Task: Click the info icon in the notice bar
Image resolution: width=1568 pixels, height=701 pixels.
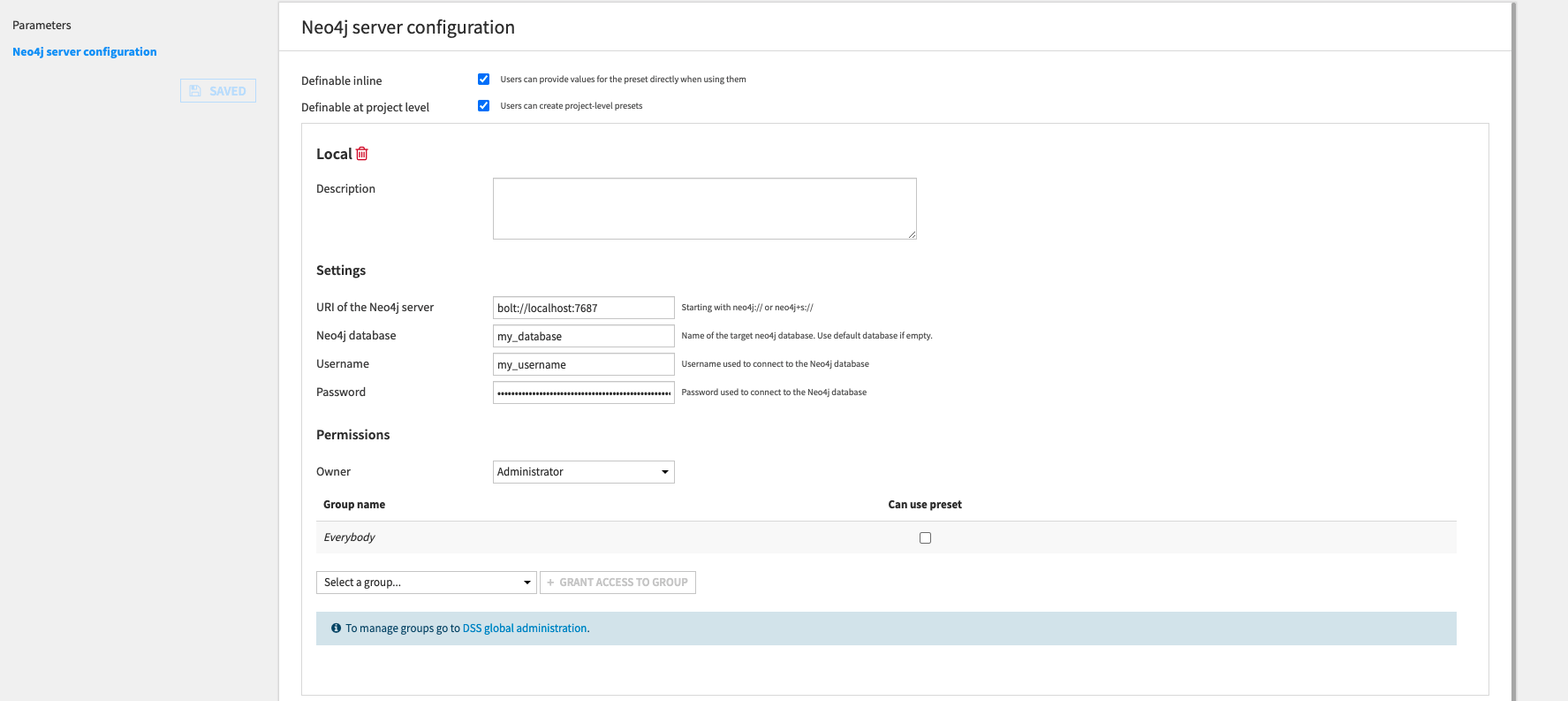Action: coord(336,629)
